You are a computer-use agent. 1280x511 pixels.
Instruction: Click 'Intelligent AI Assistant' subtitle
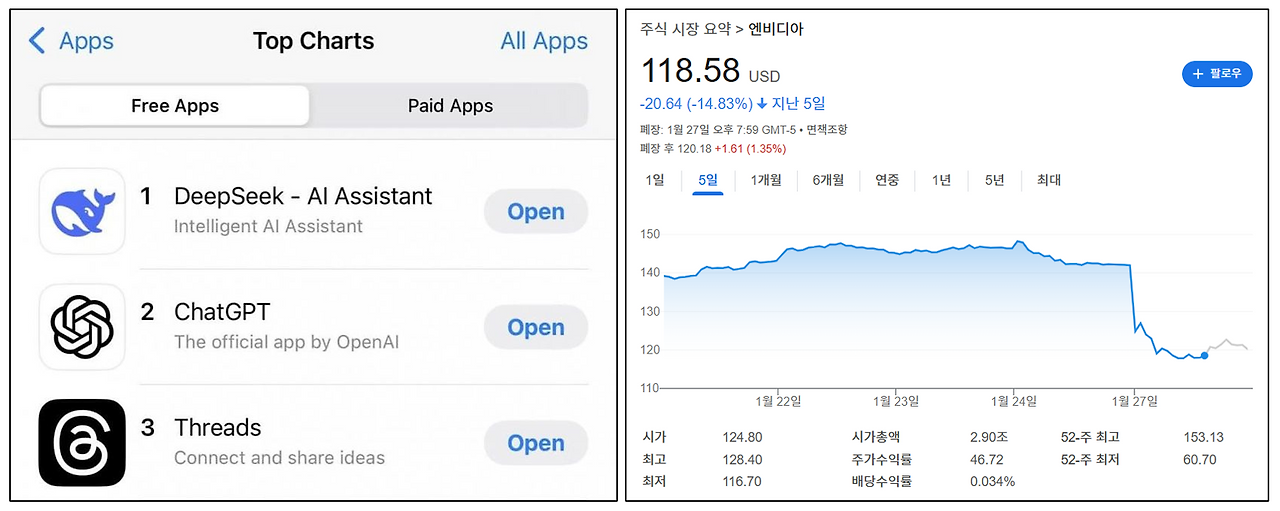coord(268,227)
